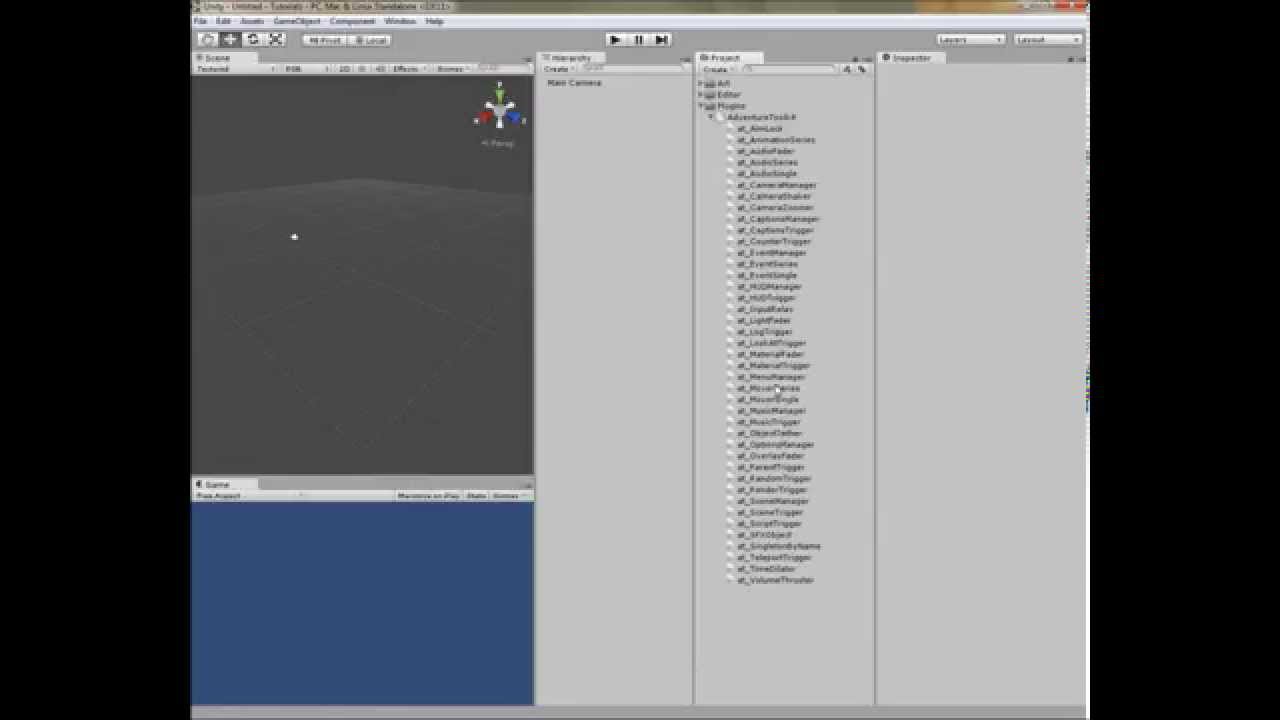
Task: Collapse the AdventureToolkit folder
Action: click(711, 117)
